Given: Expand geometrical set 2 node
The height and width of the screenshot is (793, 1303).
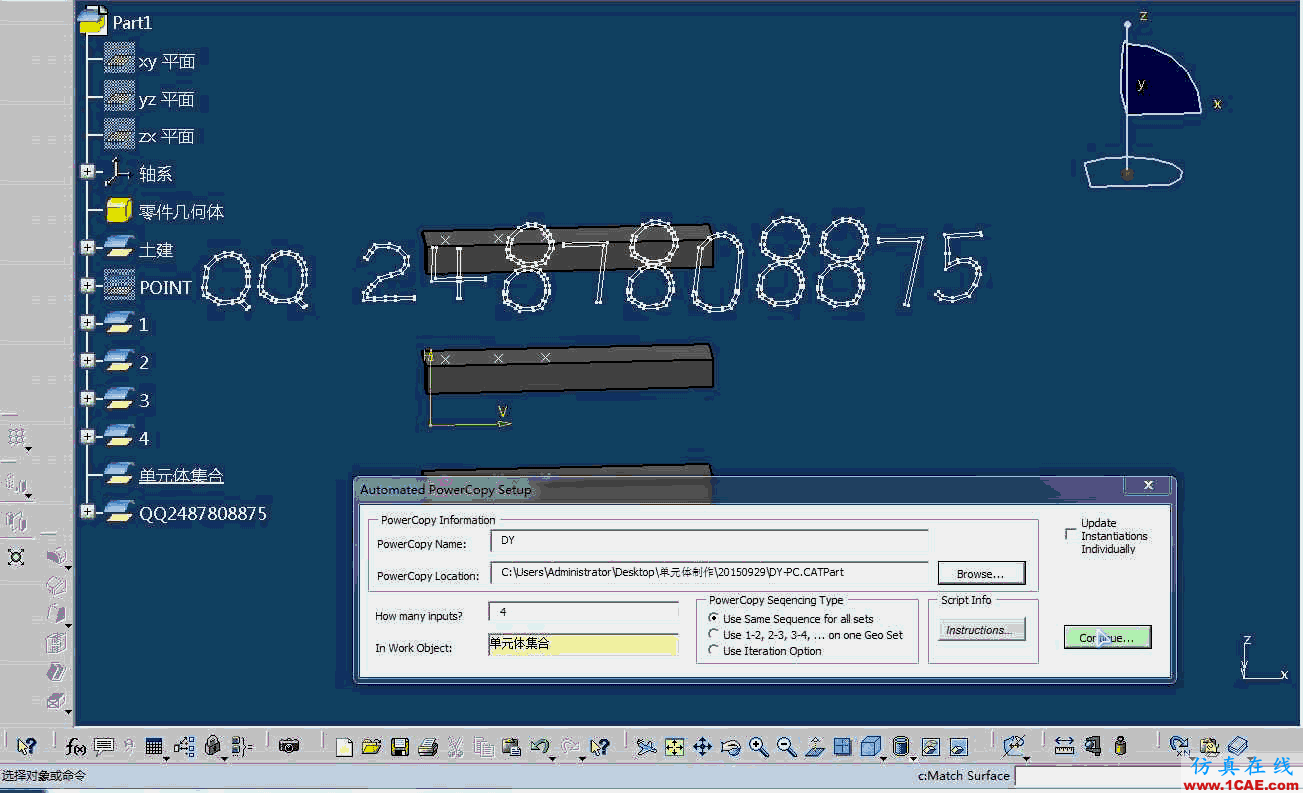Looking at the screenshot, I should point(87,360).
